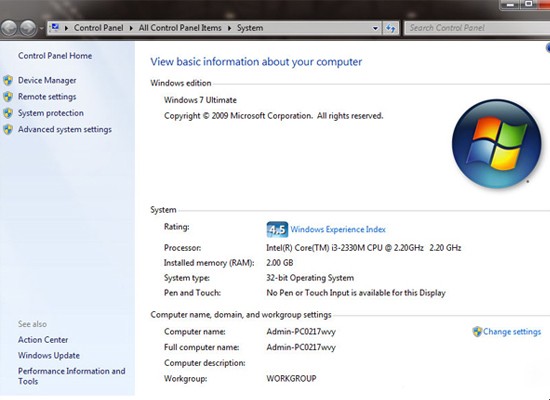Open Windows Experience Index link
Screen dimensions: 550x400
[338, 229]
